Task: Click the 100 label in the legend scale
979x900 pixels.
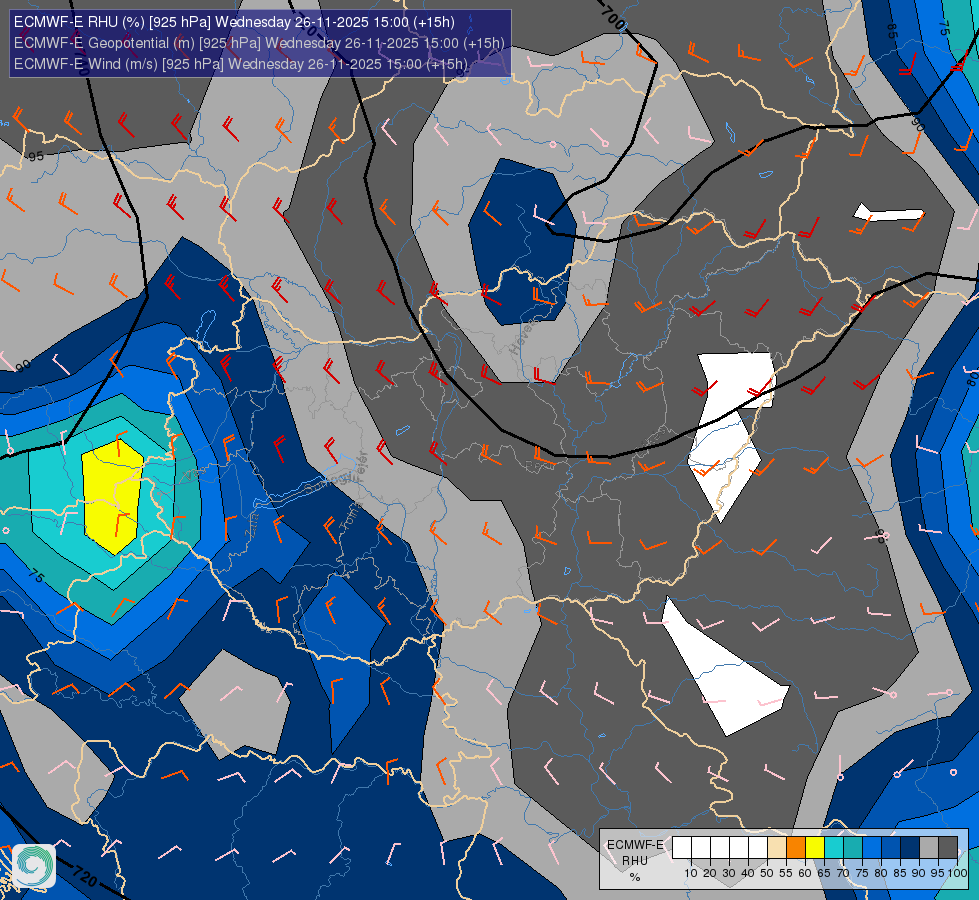Action: [957, 873]
